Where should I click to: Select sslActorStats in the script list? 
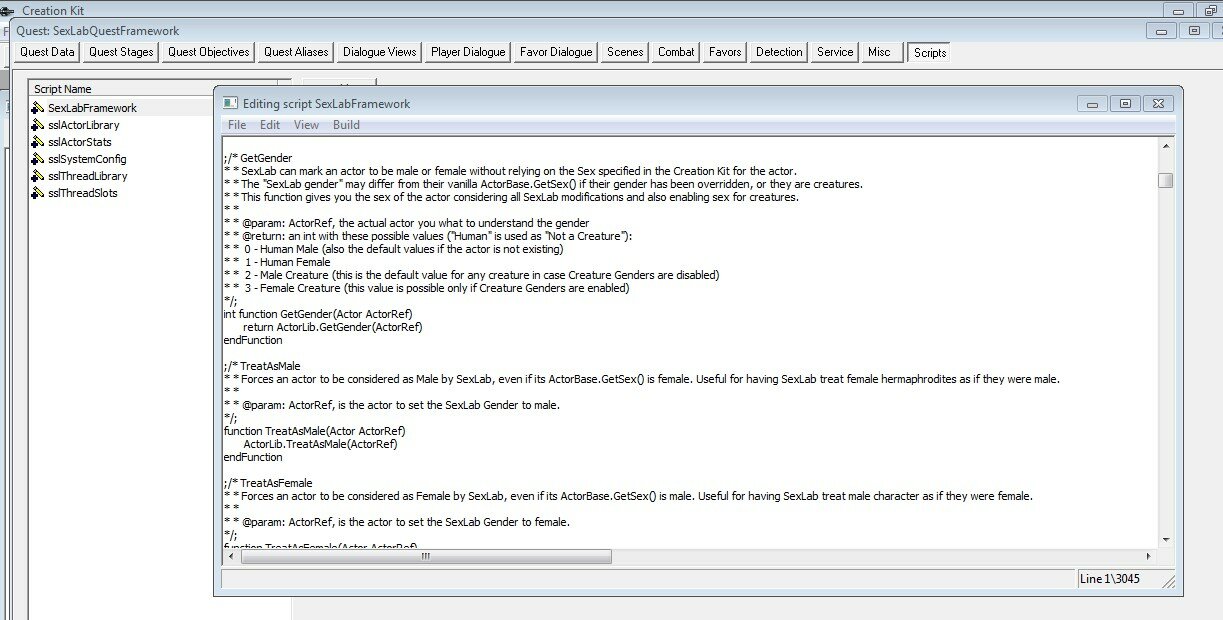pyautogui.click(x=80, y=142)
